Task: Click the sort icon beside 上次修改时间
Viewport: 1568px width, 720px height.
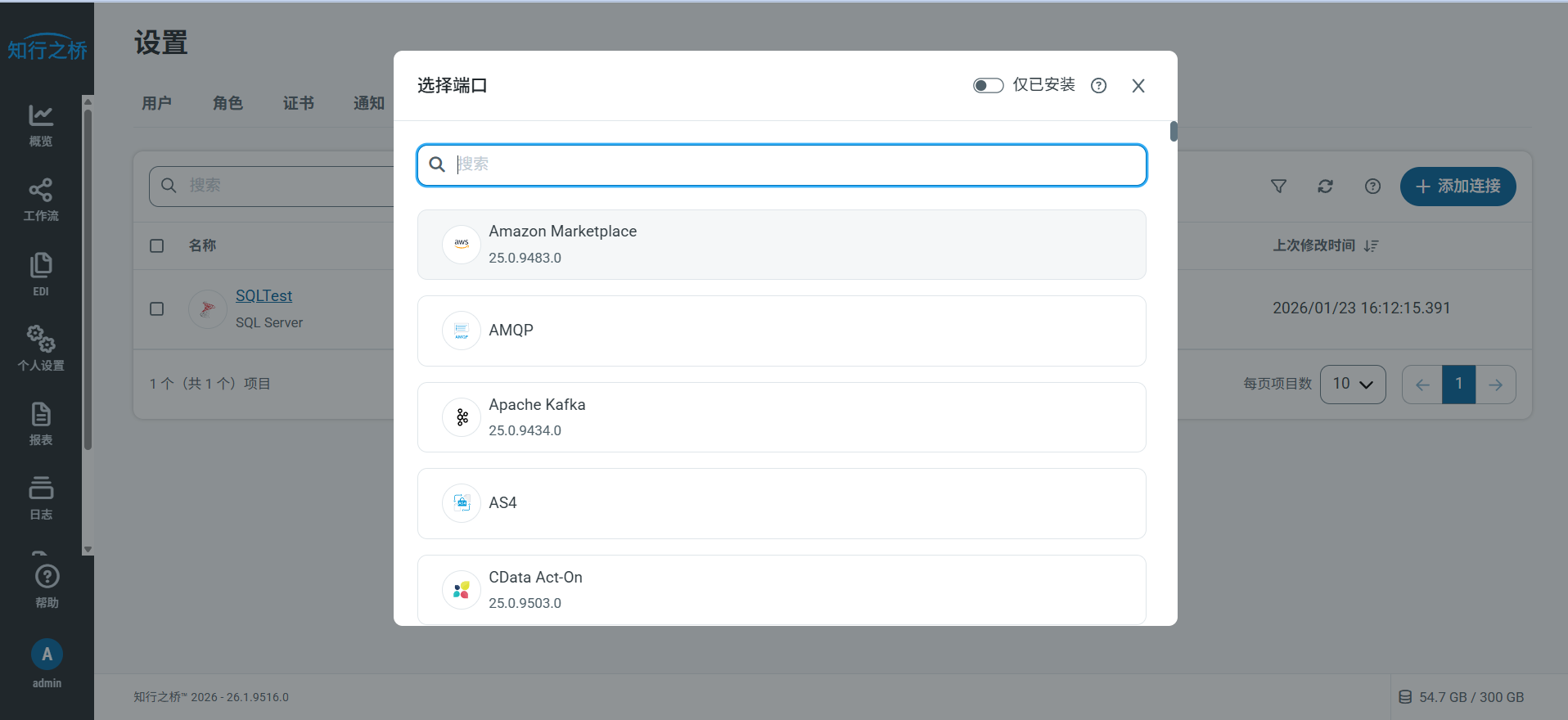Action: pos(1372,245)
